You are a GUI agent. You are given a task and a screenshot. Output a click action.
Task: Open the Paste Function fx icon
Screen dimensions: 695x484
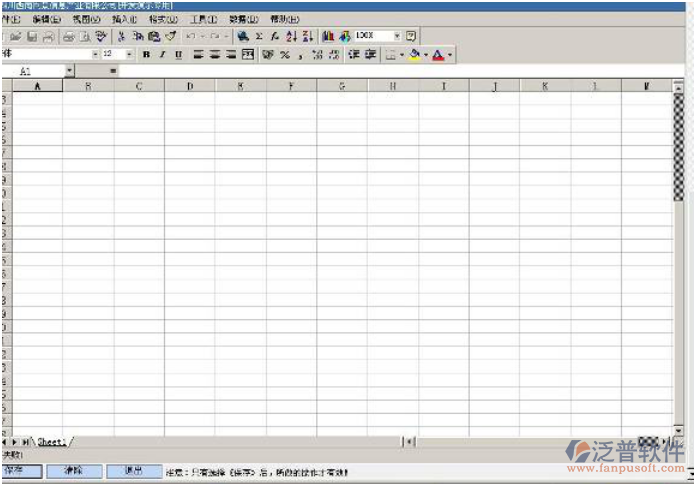tap(275, 37)
